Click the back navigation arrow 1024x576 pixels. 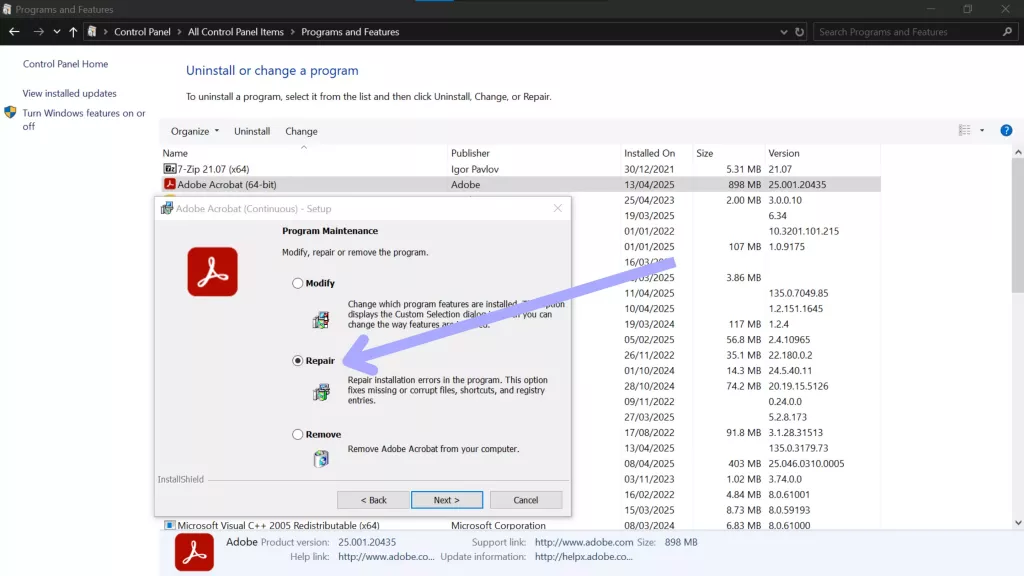[x=15, y=31]
